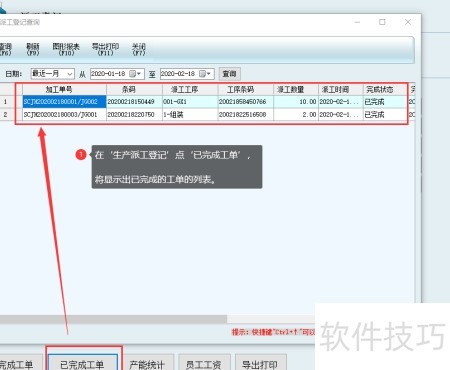This screenshot has width=450, height=370.
Task: Click the horizontal scrollbar of the table
Action: [113, 319]
